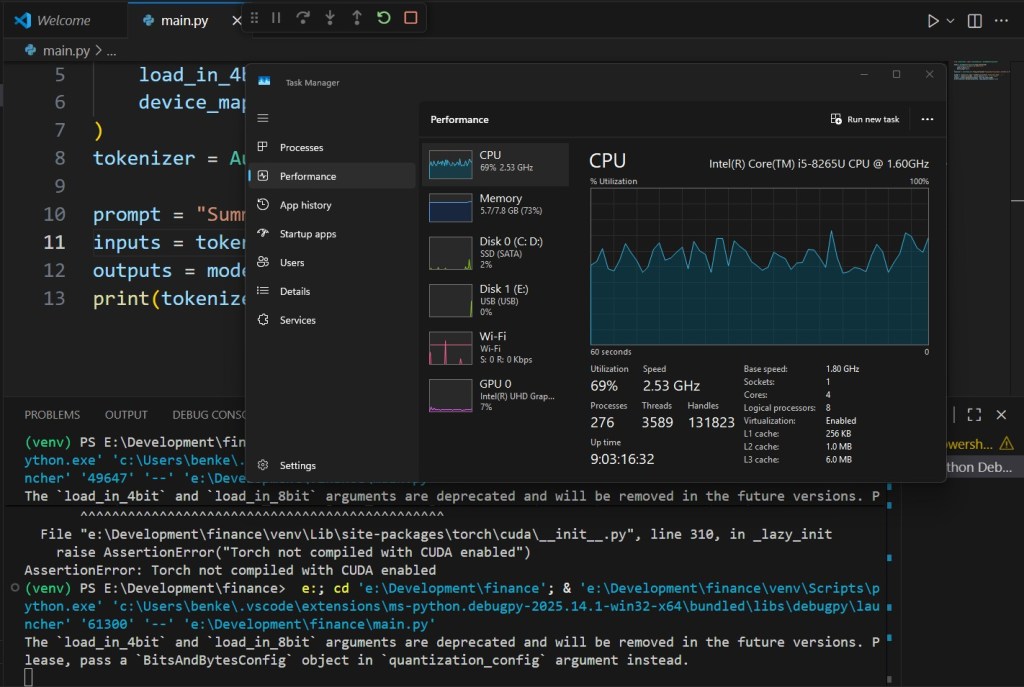Click the Virtualization Enabled value
The image size is (1024, 687).
point(840,421)
